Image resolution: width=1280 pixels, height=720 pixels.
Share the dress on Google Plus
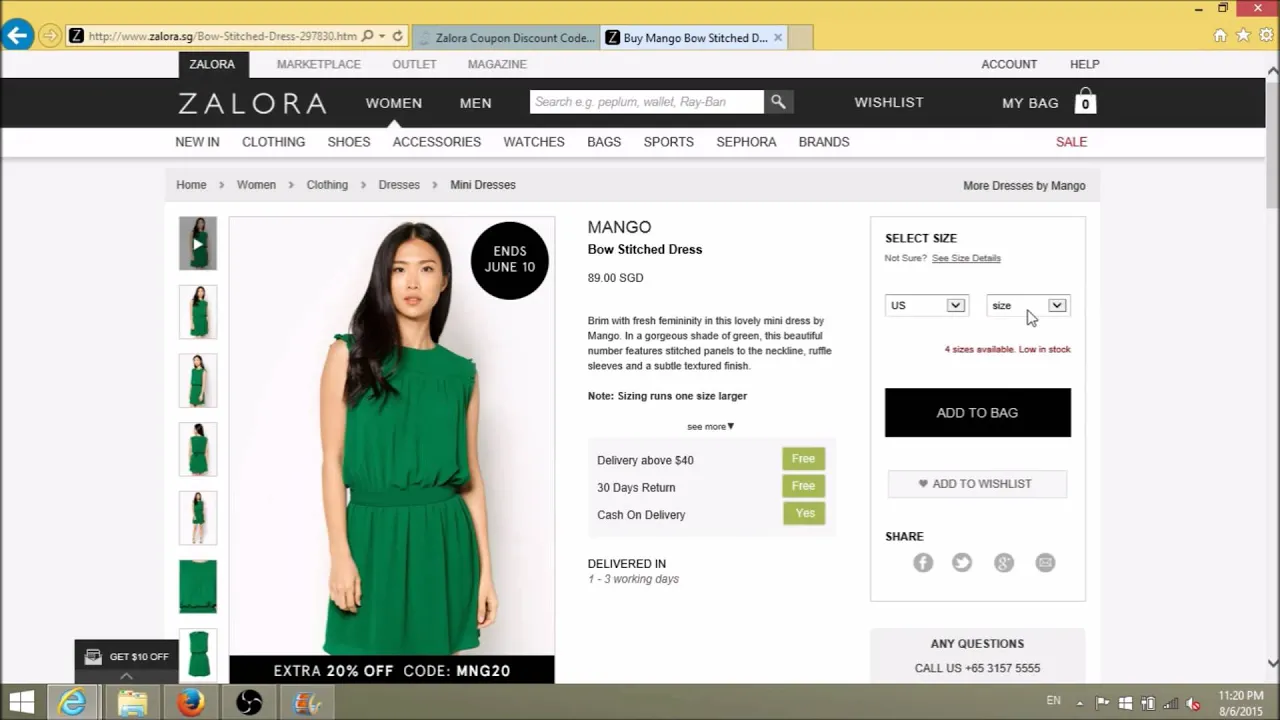(1004, 563)
